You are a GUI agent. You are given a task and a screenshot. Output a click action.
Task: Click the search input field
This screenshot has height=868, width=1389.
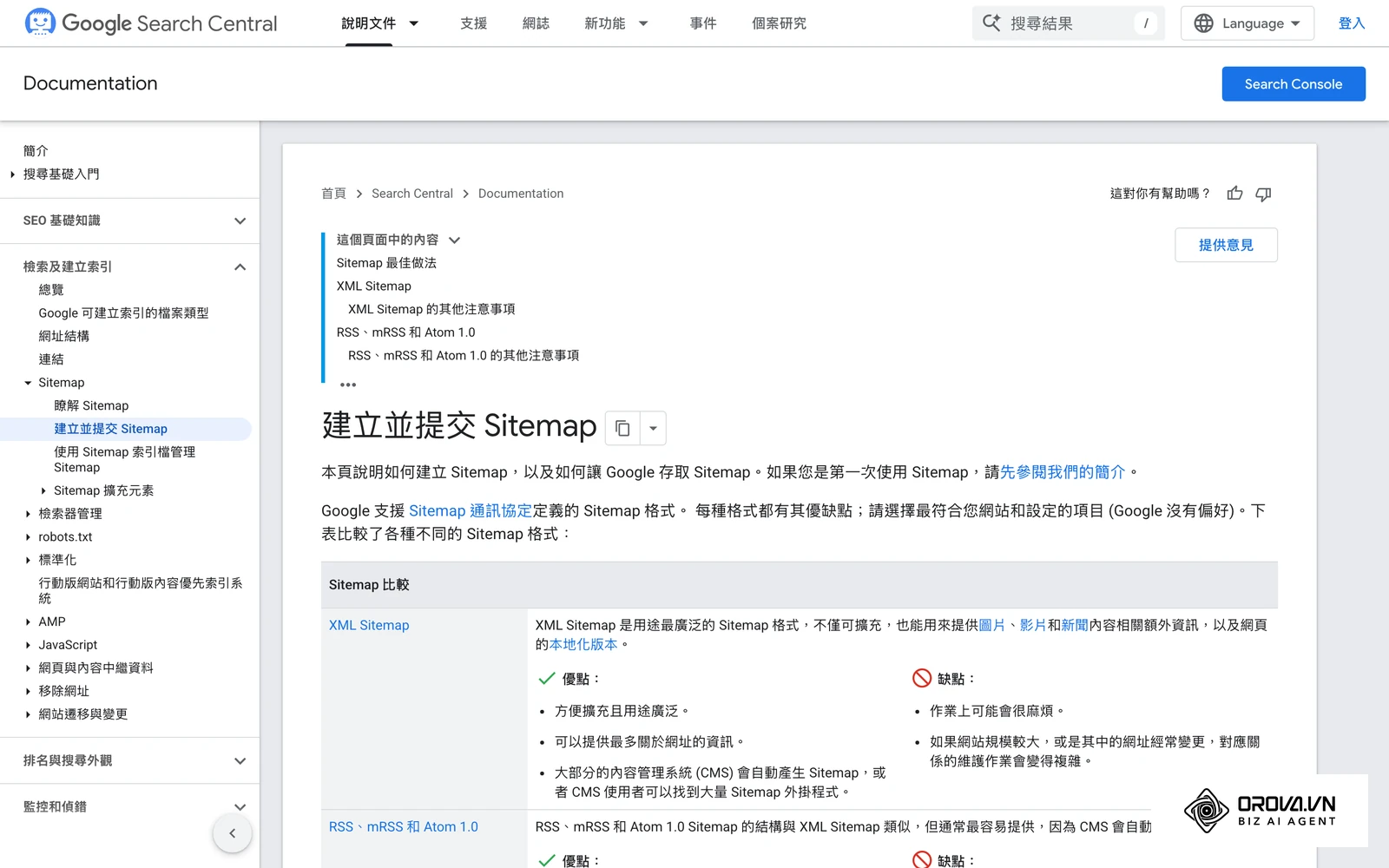pos(1069,23)
